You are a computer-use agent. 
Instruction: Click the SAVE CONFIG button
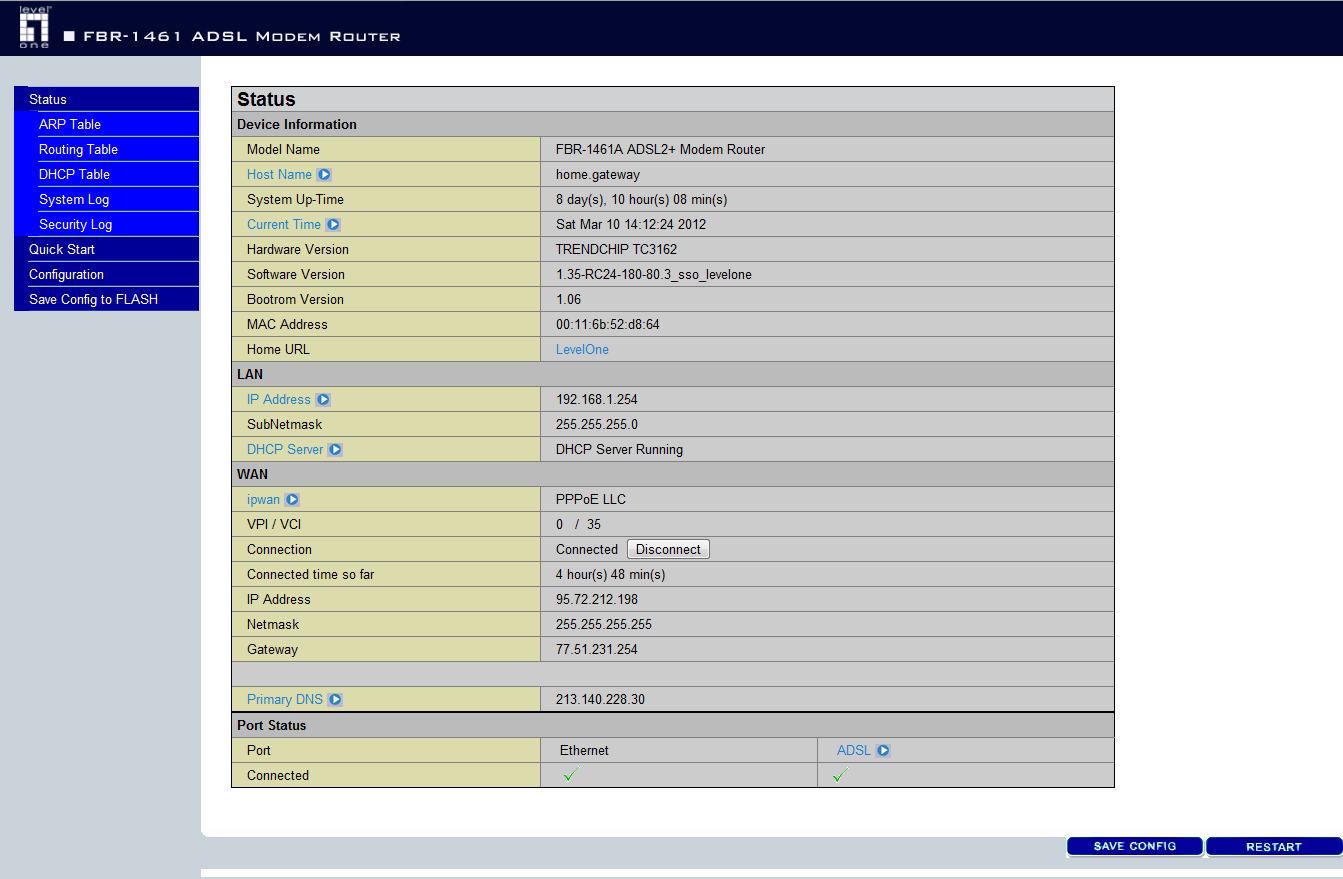point(1135,846)
